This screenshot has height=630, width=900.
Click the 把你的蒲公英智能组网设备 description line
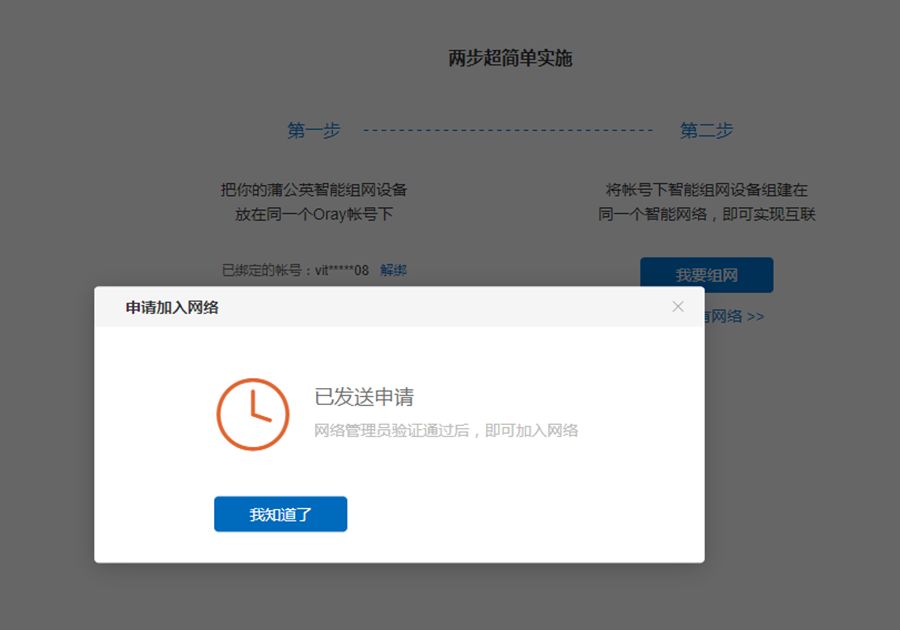[314, 190]
